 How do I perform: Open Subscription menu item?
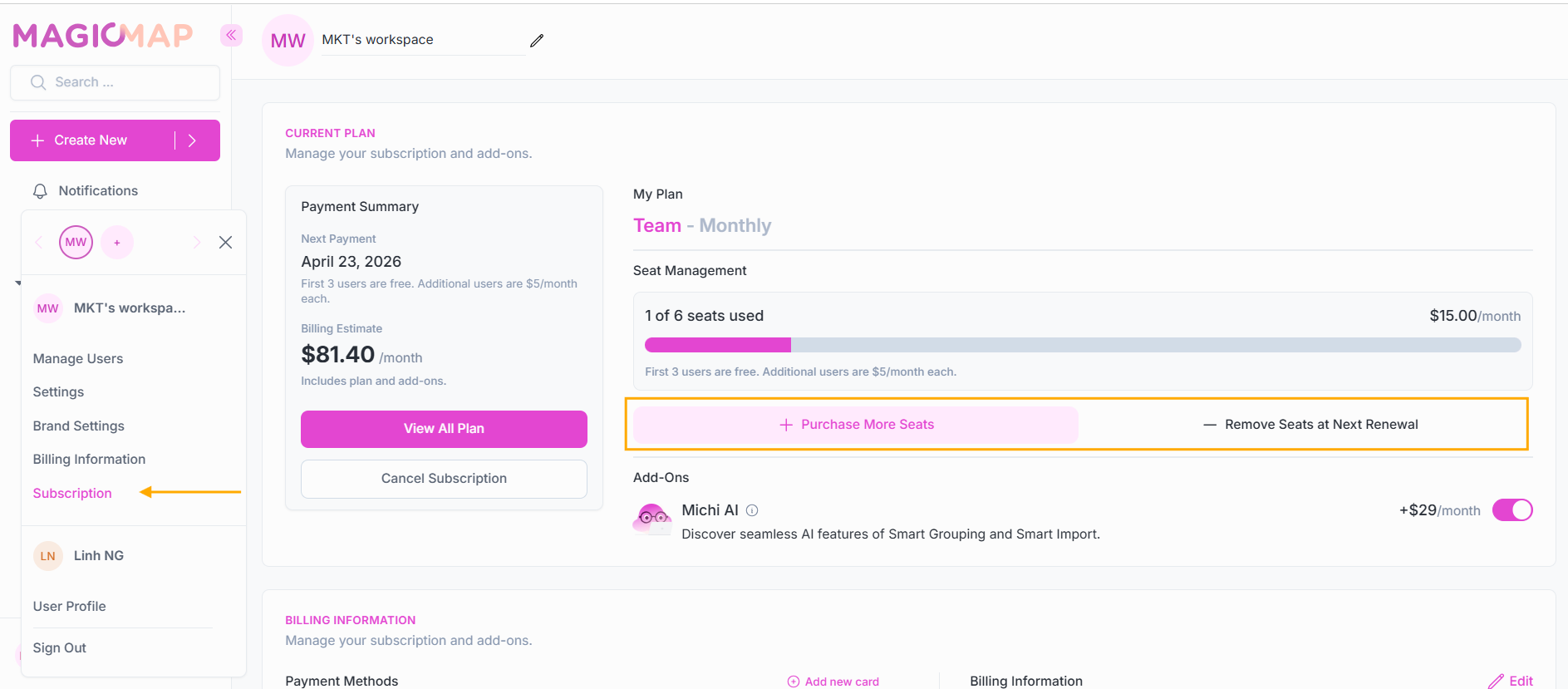point(72,494)
